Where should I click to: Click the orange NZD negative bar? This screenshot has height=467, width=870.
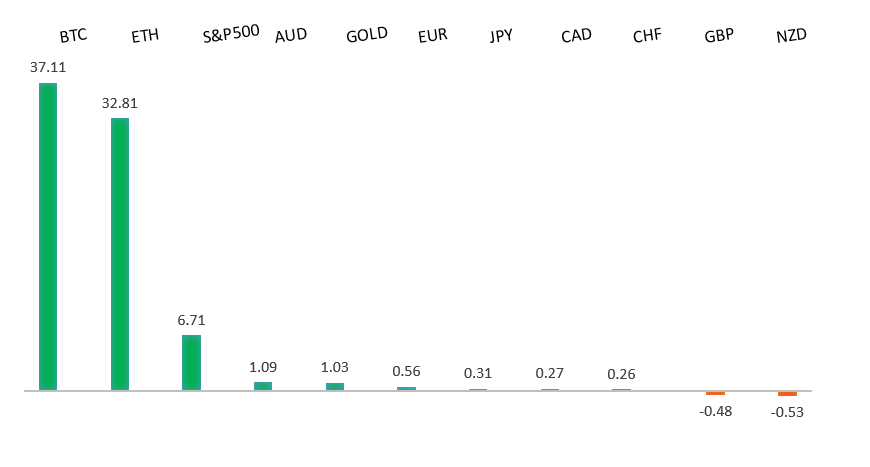pos(788,394)
